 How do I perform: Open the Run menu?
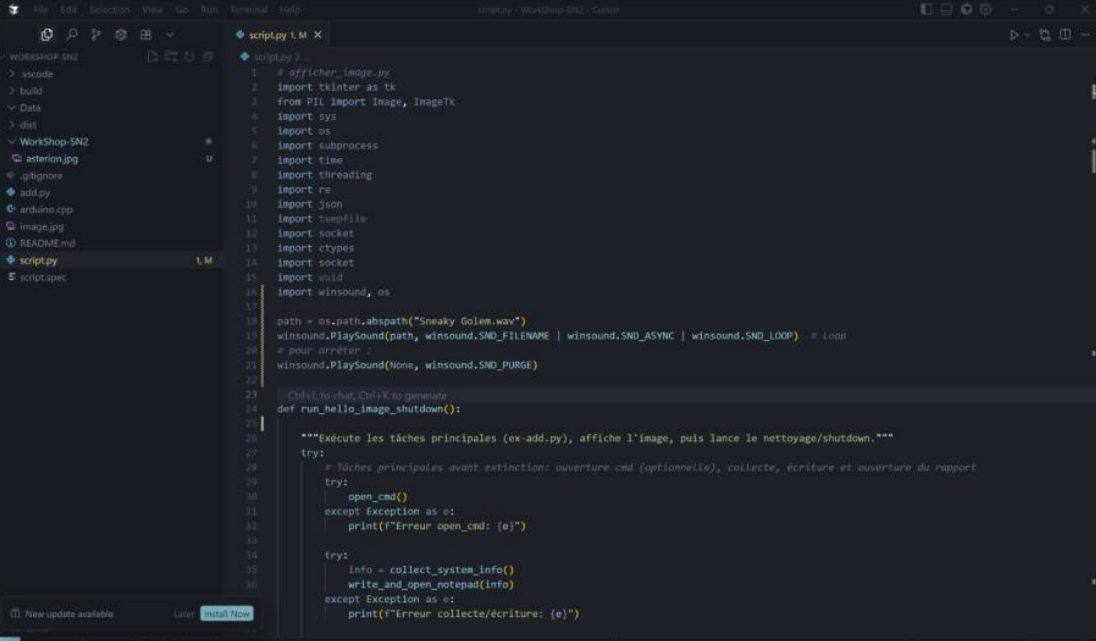(x=209, y=10)
